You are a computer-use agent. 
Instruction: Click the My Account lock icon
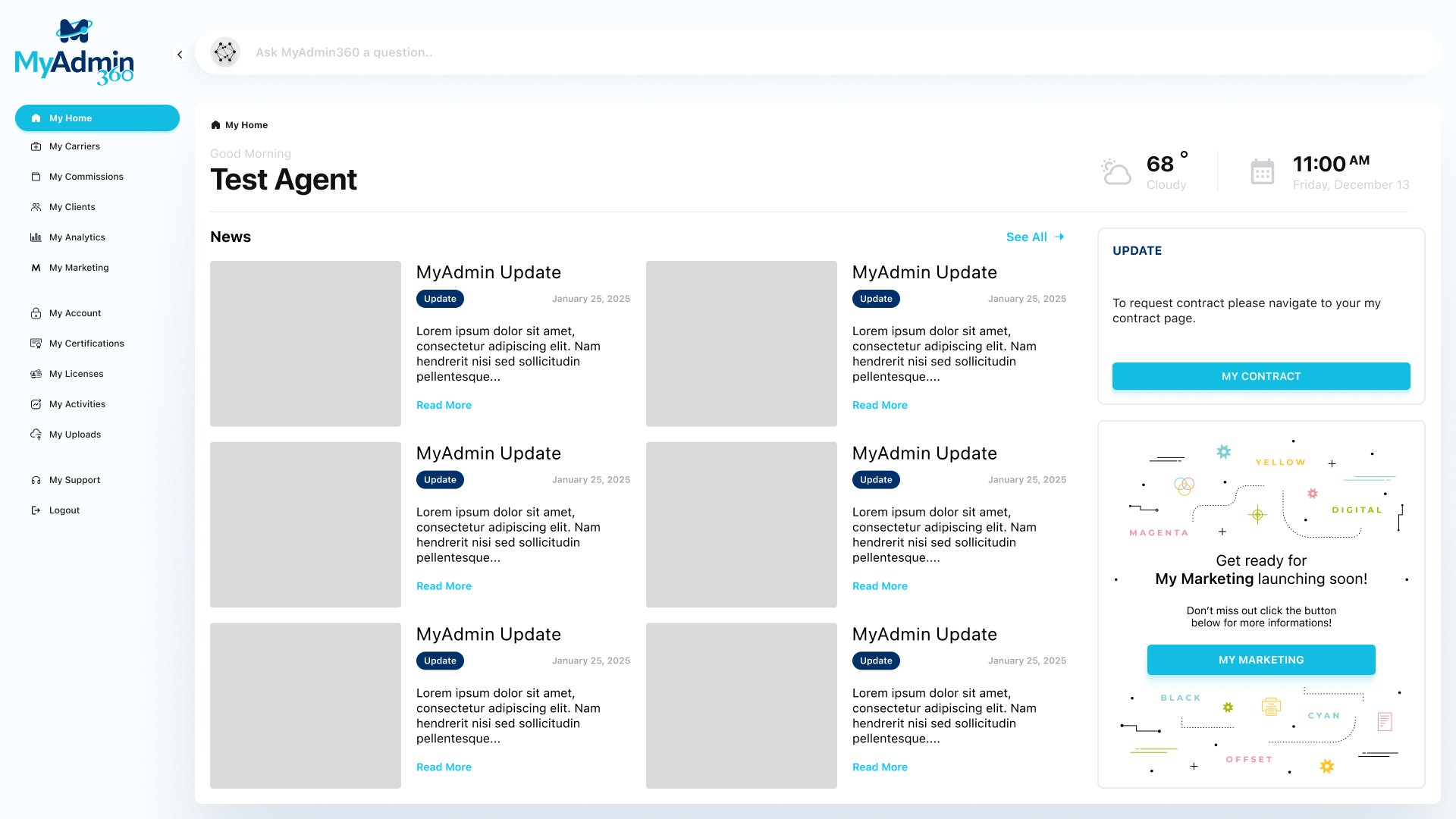point(36,313)
